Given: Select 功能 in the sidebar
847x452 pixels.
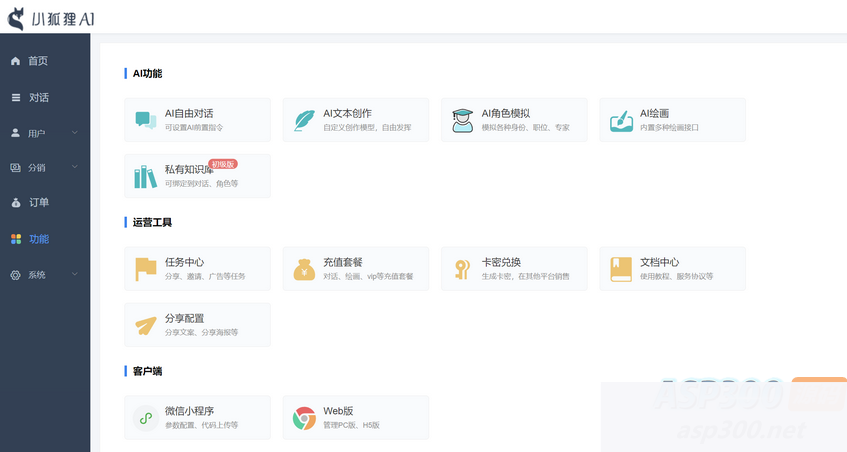Looking at the screenshot, I should click(38, 239).
